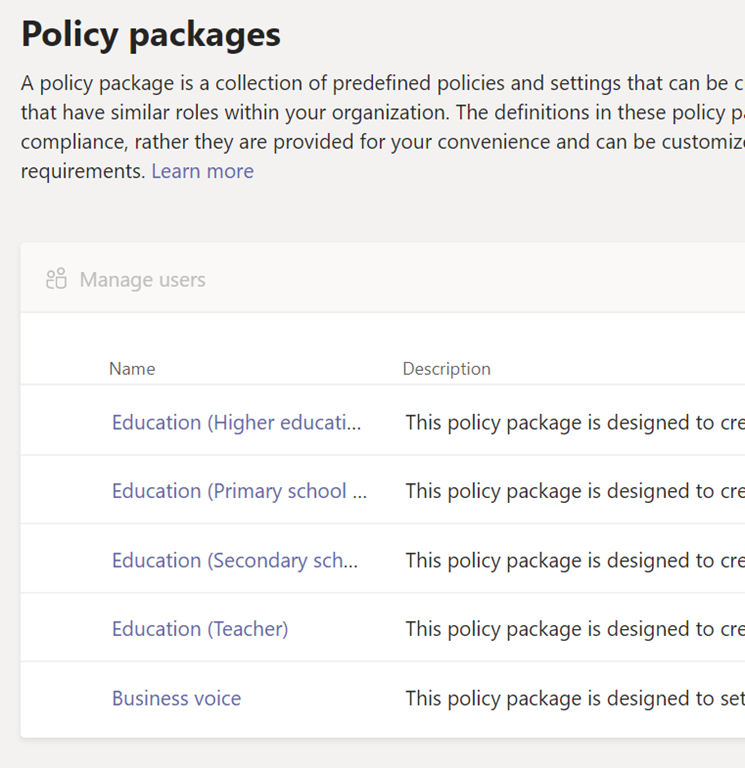Image resolution: width=745 pixels, height=768 pixels.
Task: Open the Learn more link
Action: click(202, 171)
